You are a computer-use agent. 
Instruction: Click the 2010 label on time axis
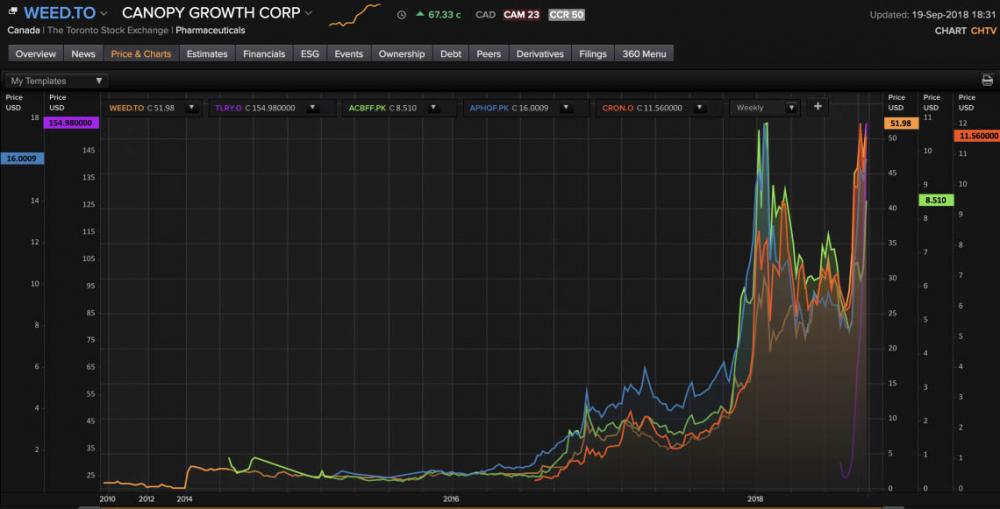(x=108, y=499)
